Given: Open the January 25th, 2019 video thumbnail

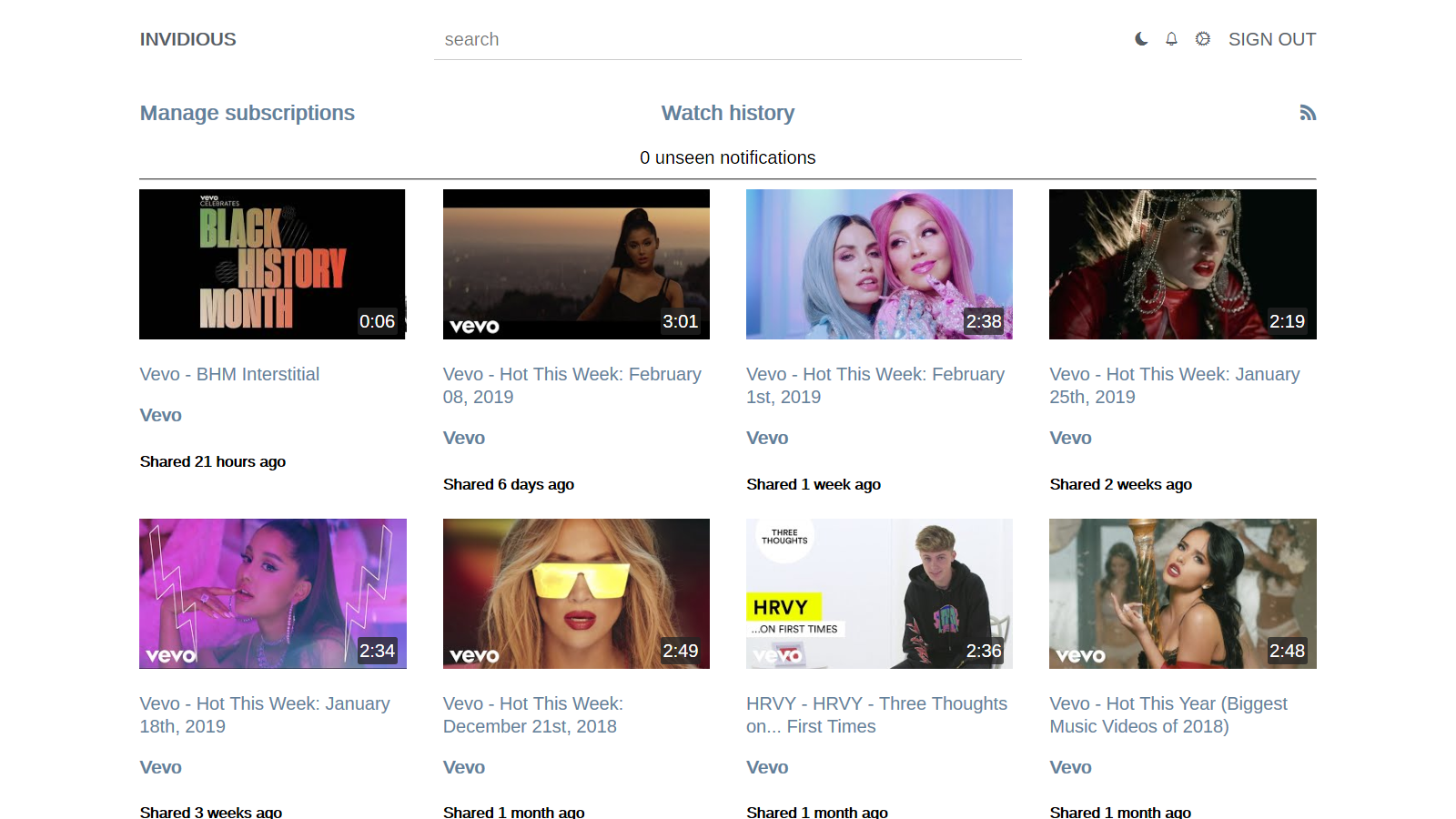Looking at the screenshot, I should [1182, 264].
